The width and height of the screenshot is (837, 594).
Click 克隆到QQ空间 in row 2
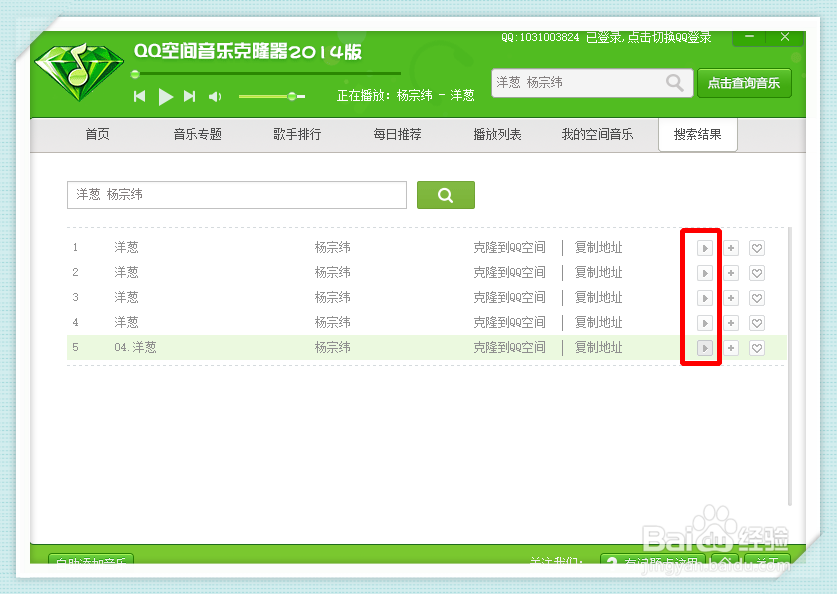tap(509, 273)
